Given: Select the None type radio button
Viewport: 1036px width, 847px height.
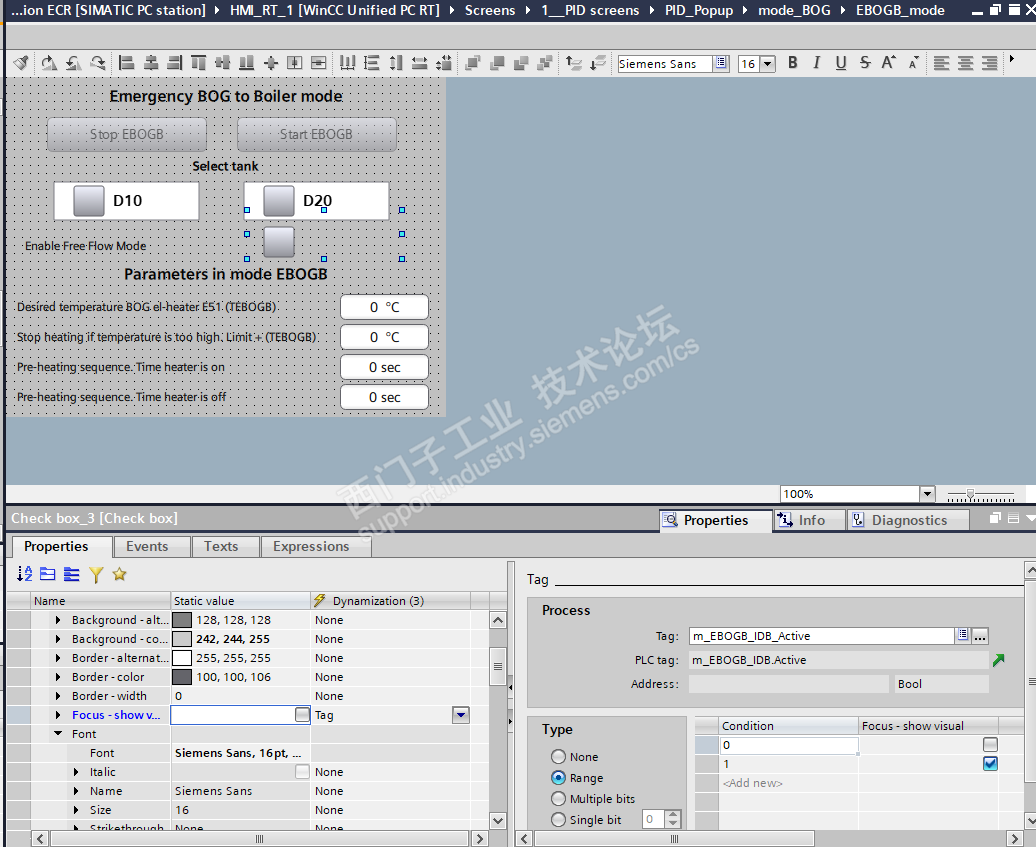Looking at the screenshot, I should 558,756.
